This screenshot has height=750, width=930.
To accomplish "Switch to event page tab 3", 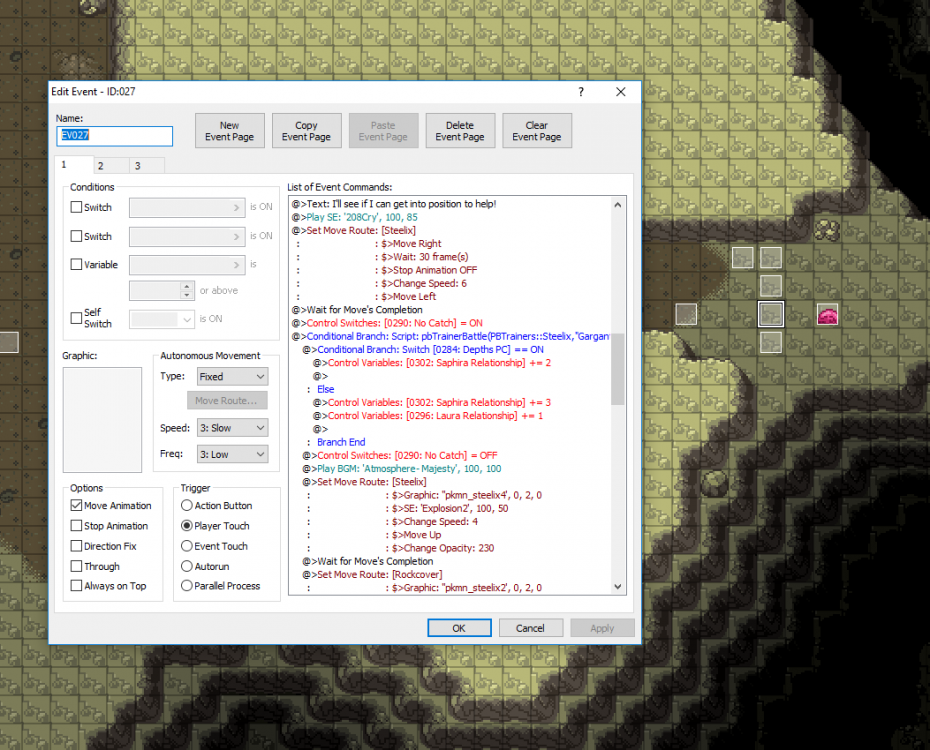I will [137, 166].
